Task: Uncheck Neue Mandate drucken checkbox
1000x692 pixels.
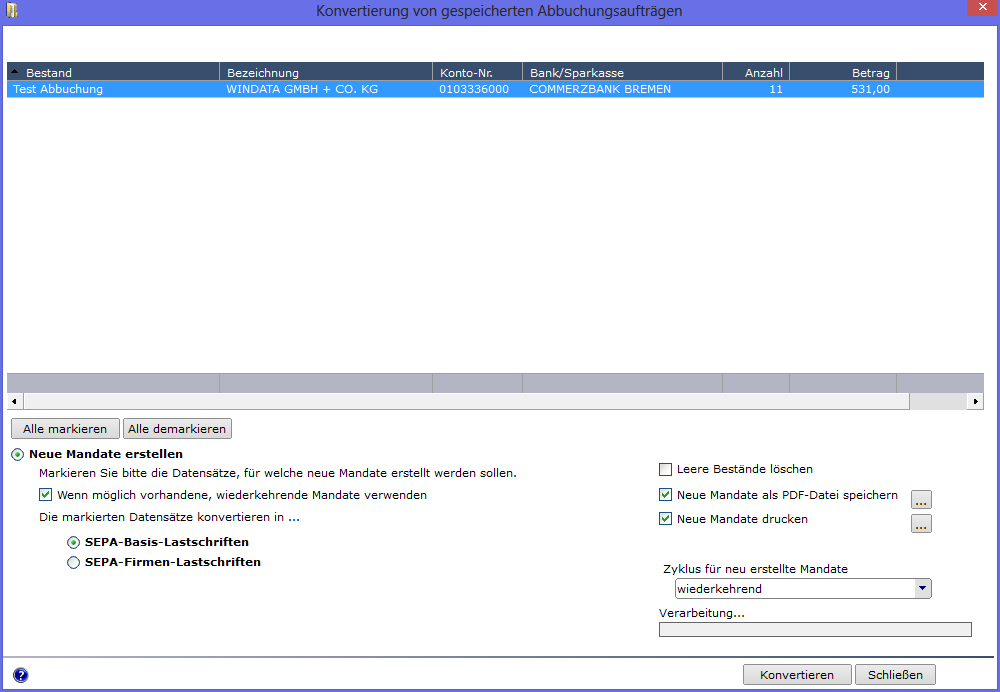Action: (665, 519)
